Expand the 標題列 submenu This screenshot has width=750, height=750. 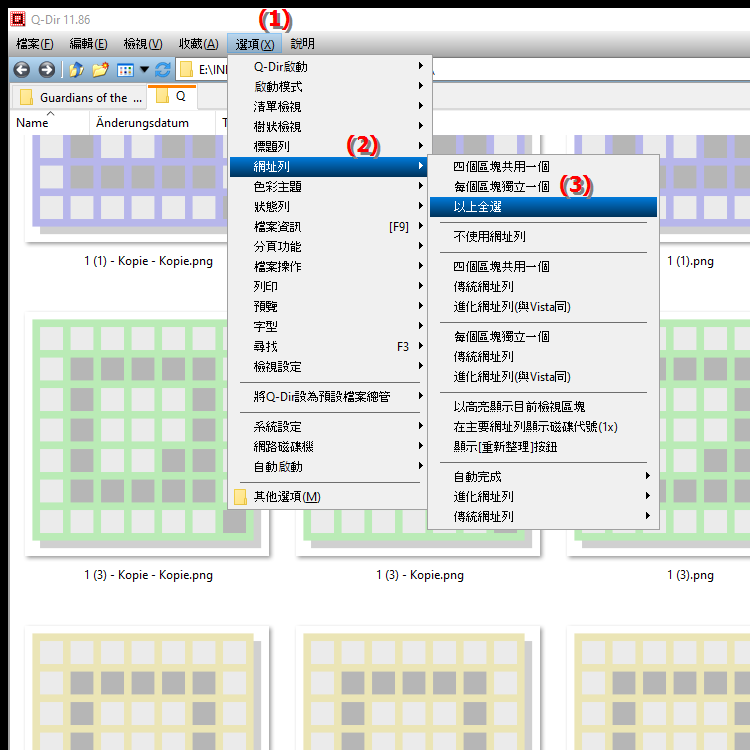pyautogui.click(x=330, y=146)
